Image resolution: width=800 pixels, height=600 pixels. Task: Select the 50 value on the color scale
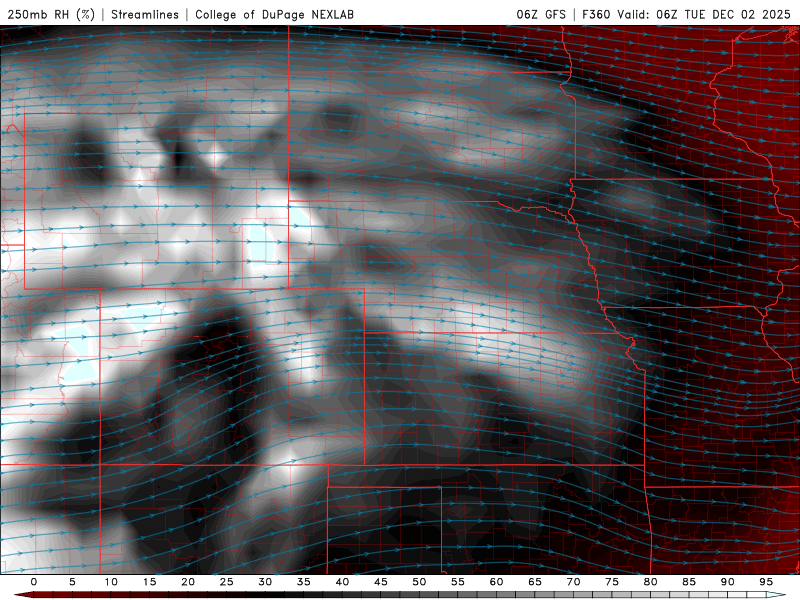[419, 582]
